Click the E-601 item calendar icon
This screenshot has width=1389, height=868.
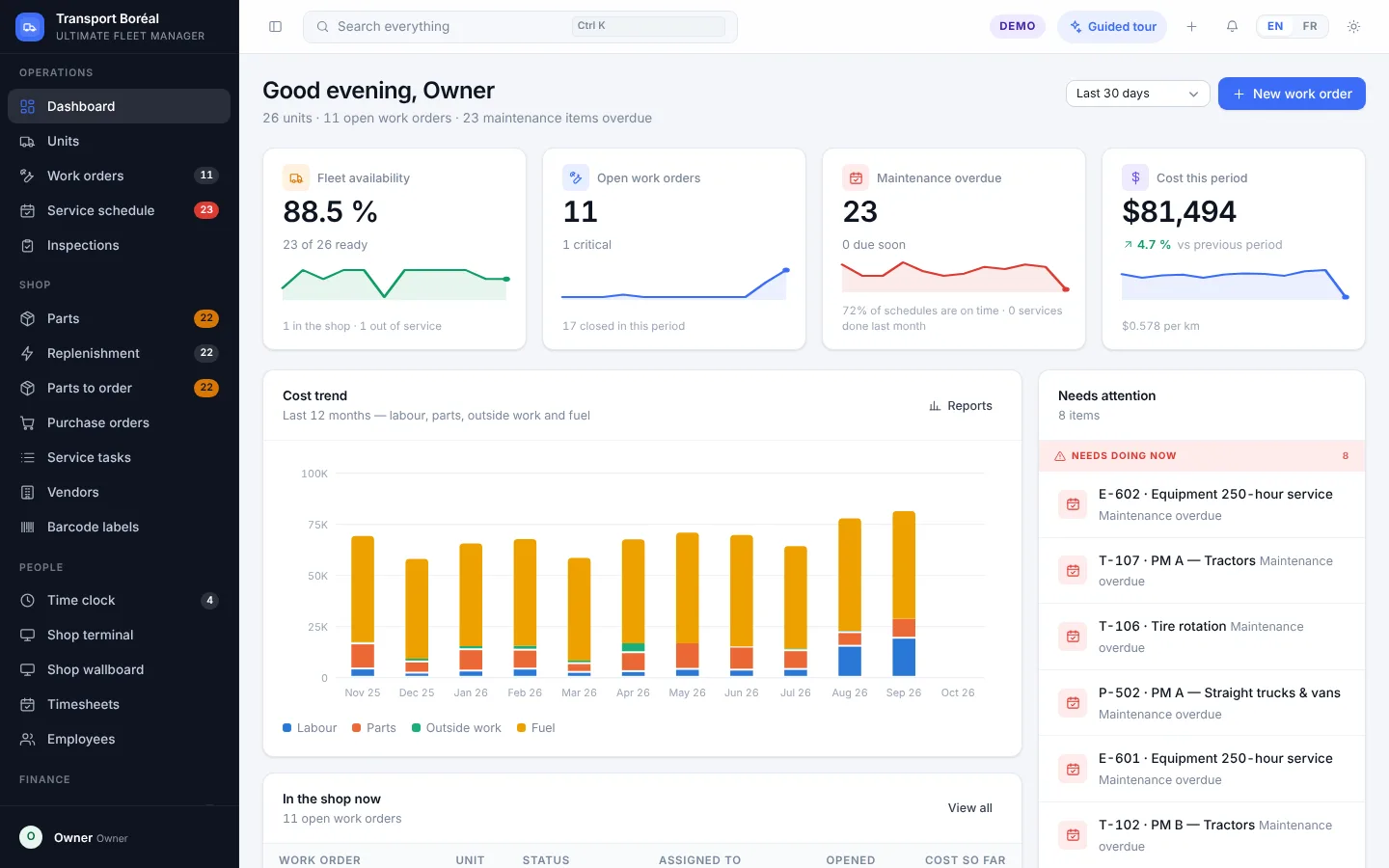tap(1073, 769)
